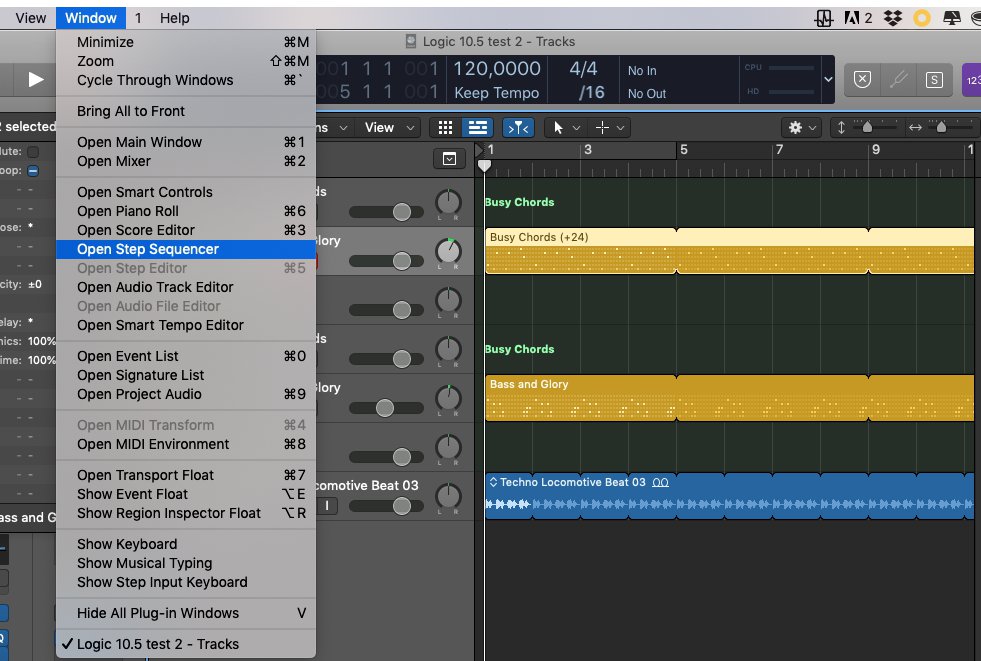Screen dimensions: 981x661
Task: Toggle the Mute checkbox in region inspector
Action: click(33, 151)
